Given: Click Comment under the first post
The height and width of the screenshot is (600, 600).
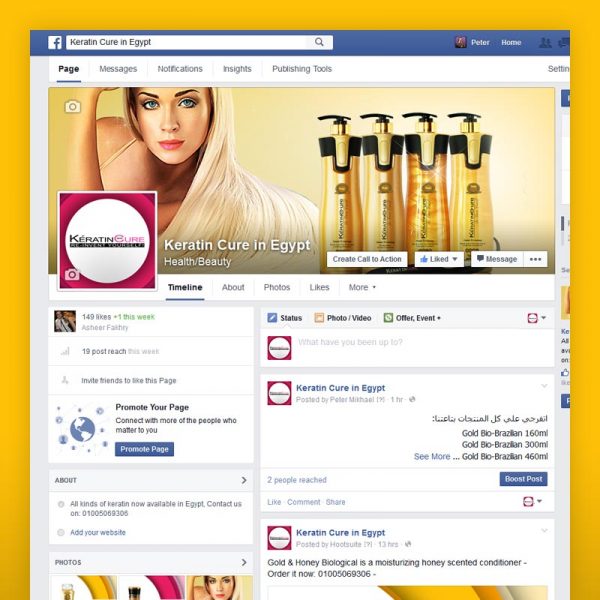Looking at the screenshot, I should [303, 502].
